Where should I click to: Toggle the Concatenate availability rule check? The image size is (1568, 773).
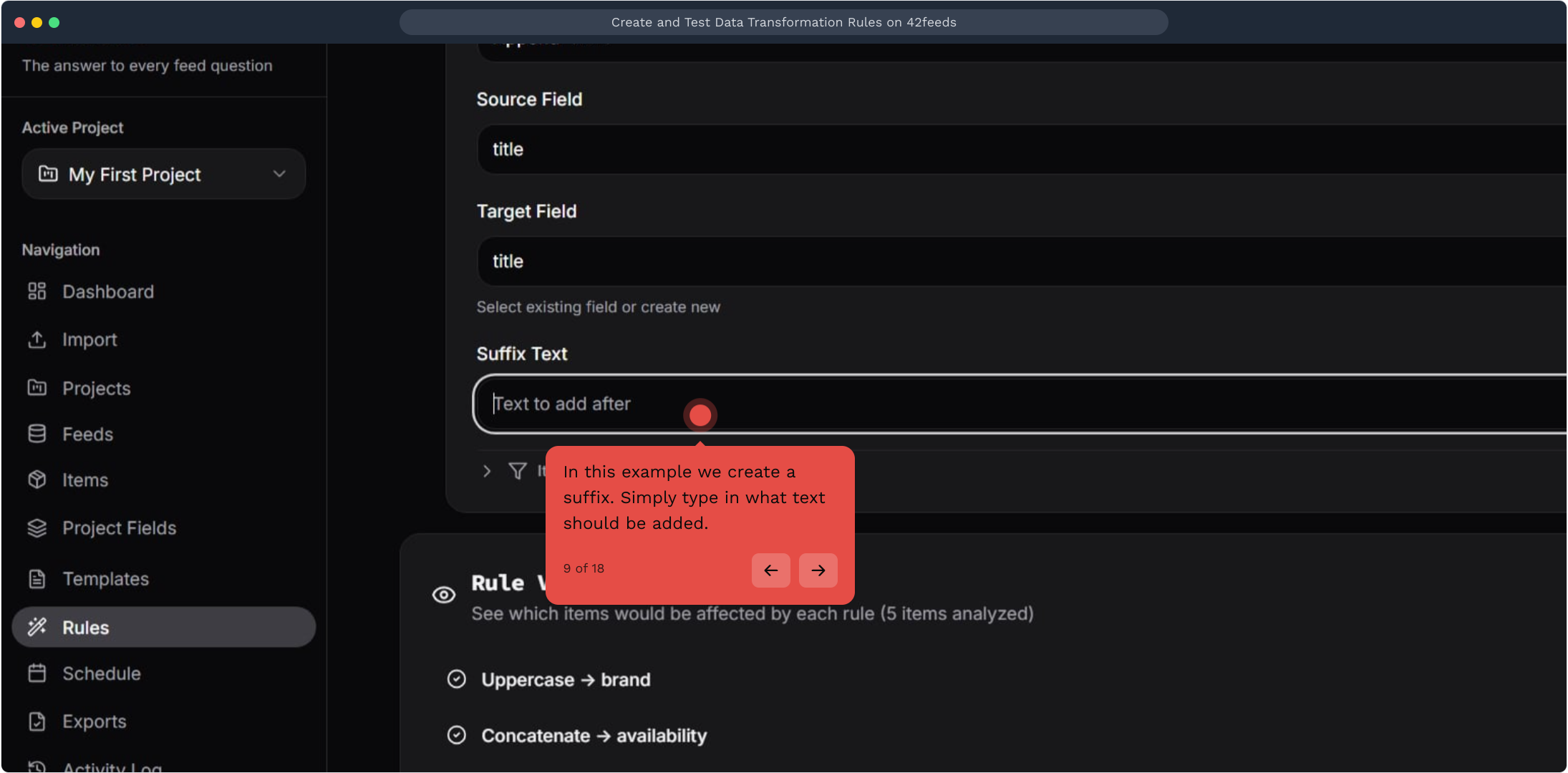[456, 735]
